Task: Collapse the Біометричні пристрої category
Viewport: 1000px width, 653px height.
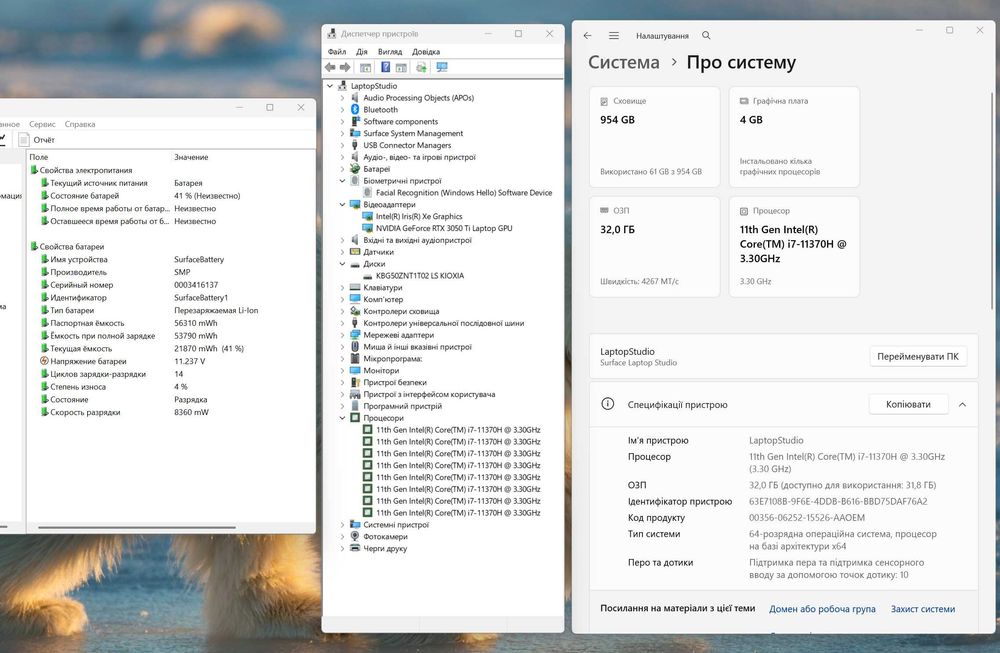Action: 342,180
